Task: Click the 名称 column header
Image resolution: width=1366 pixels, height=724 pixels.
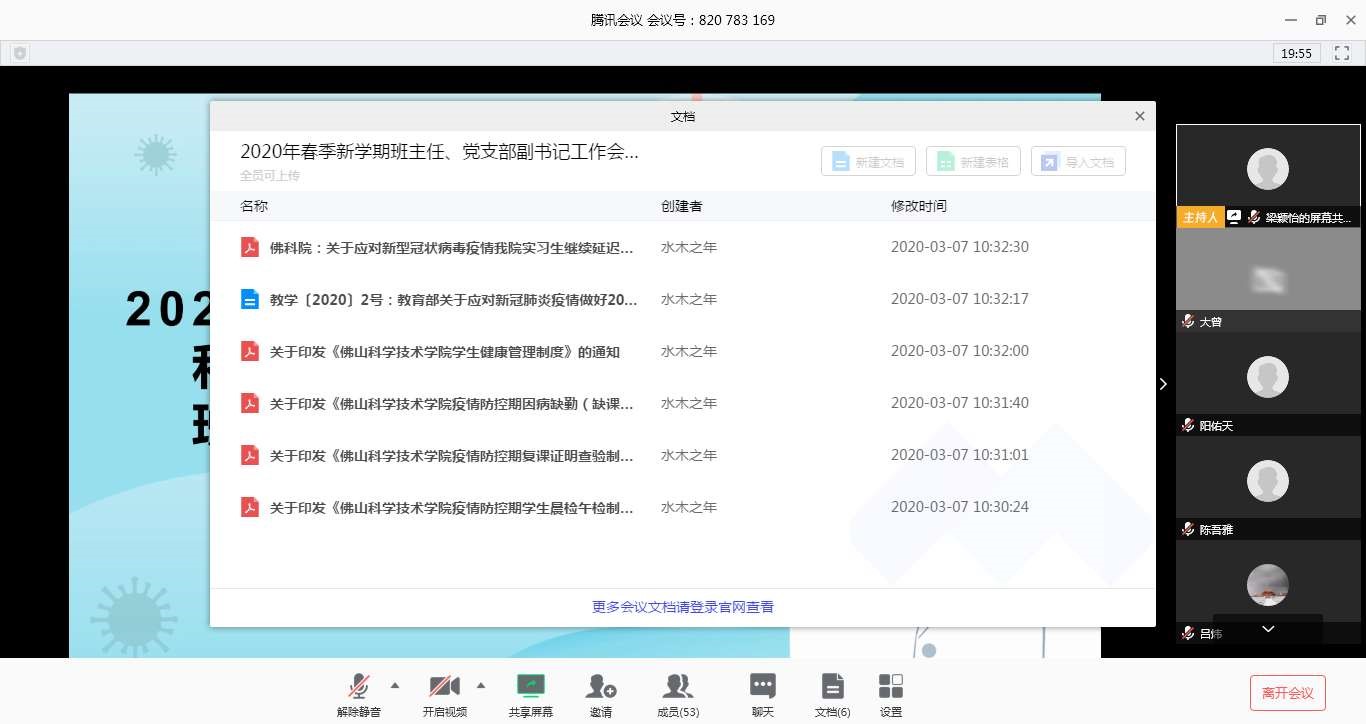Action: (254, 206)
